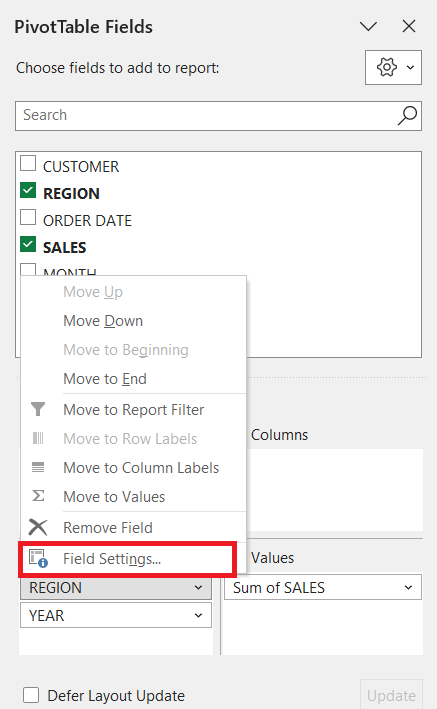The image size is (437, 709).
Task: Click the funnel Report Filter icon
Action: pyautogui.click(x=38, y=409)
